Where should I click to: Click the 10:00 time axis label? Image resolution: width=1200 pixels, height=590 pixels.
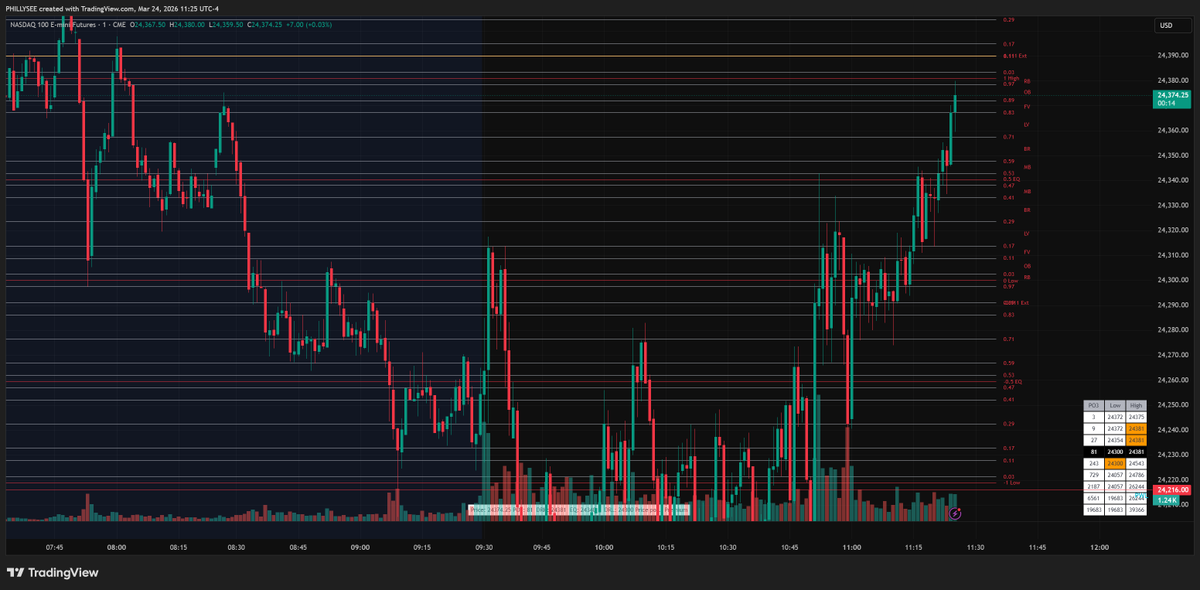coord(604,547)
